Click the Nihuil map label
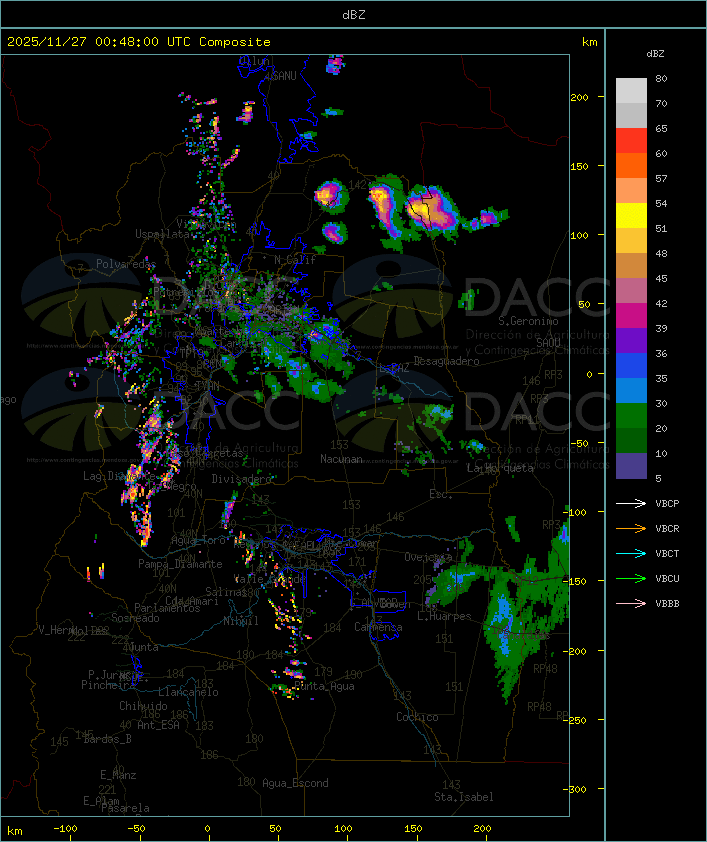This screenshot has width=707, height=842. pos(241,621)
